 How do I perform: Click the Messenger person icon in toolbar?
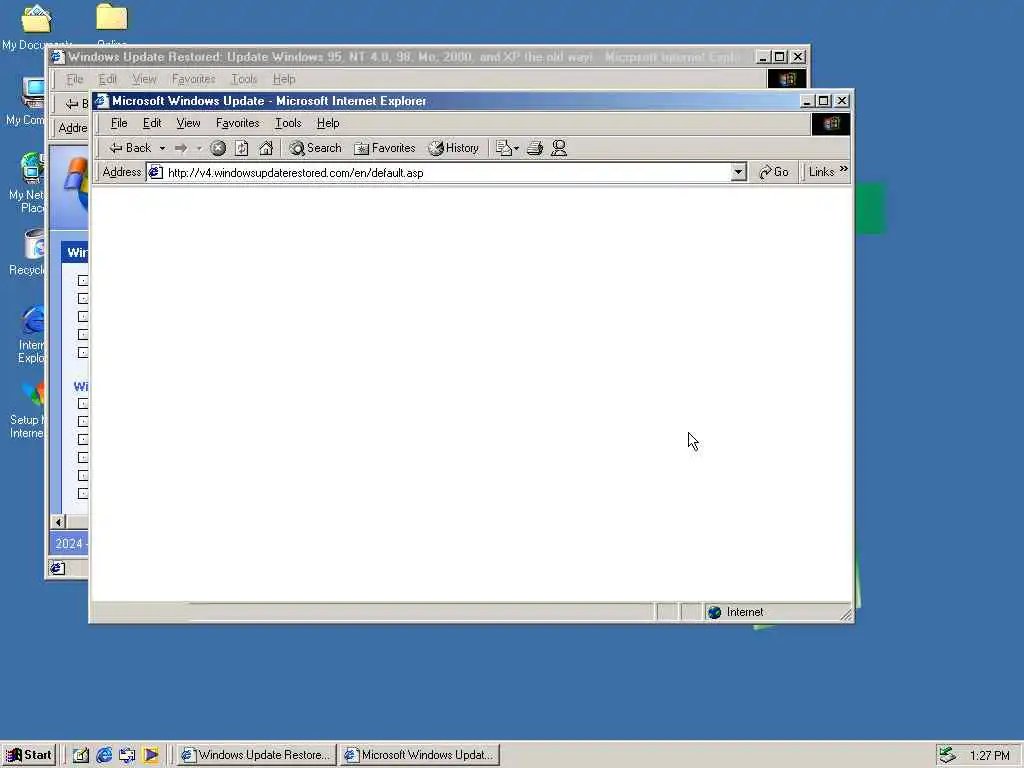click(559, 148)
